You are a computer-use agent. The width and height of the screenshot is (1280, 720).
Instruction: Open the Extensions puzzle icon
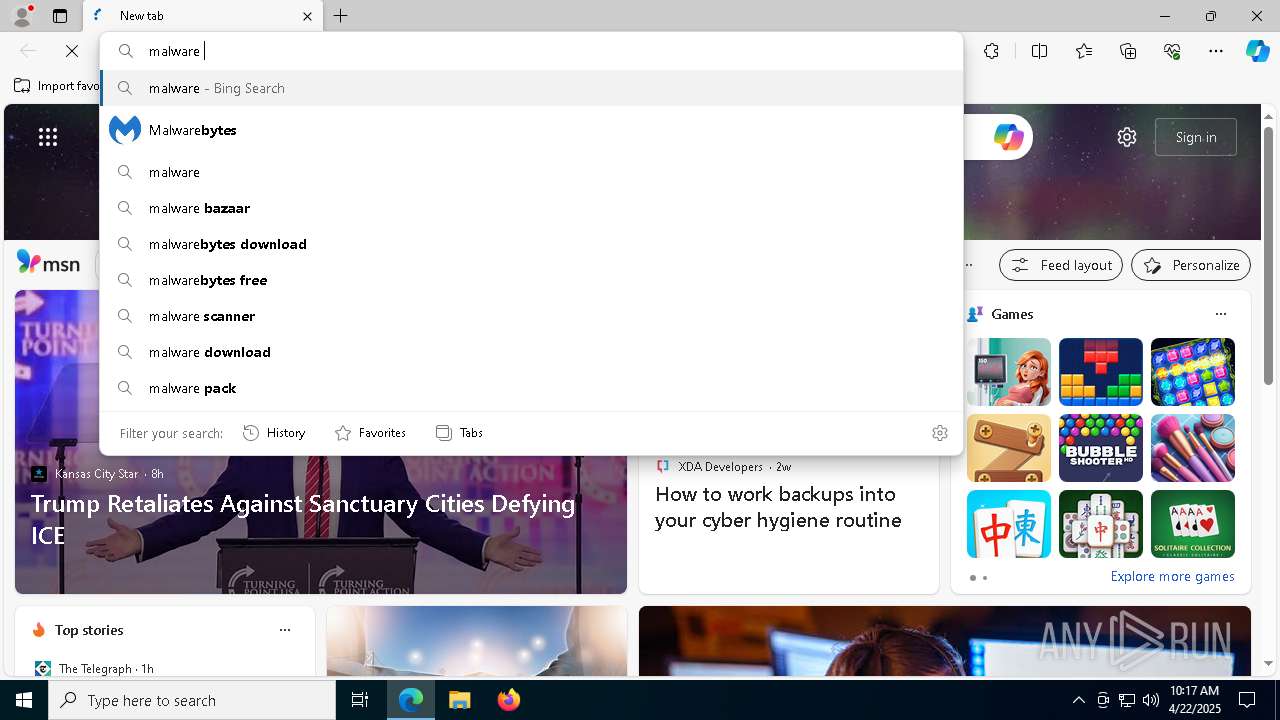[x=991, y=51]
